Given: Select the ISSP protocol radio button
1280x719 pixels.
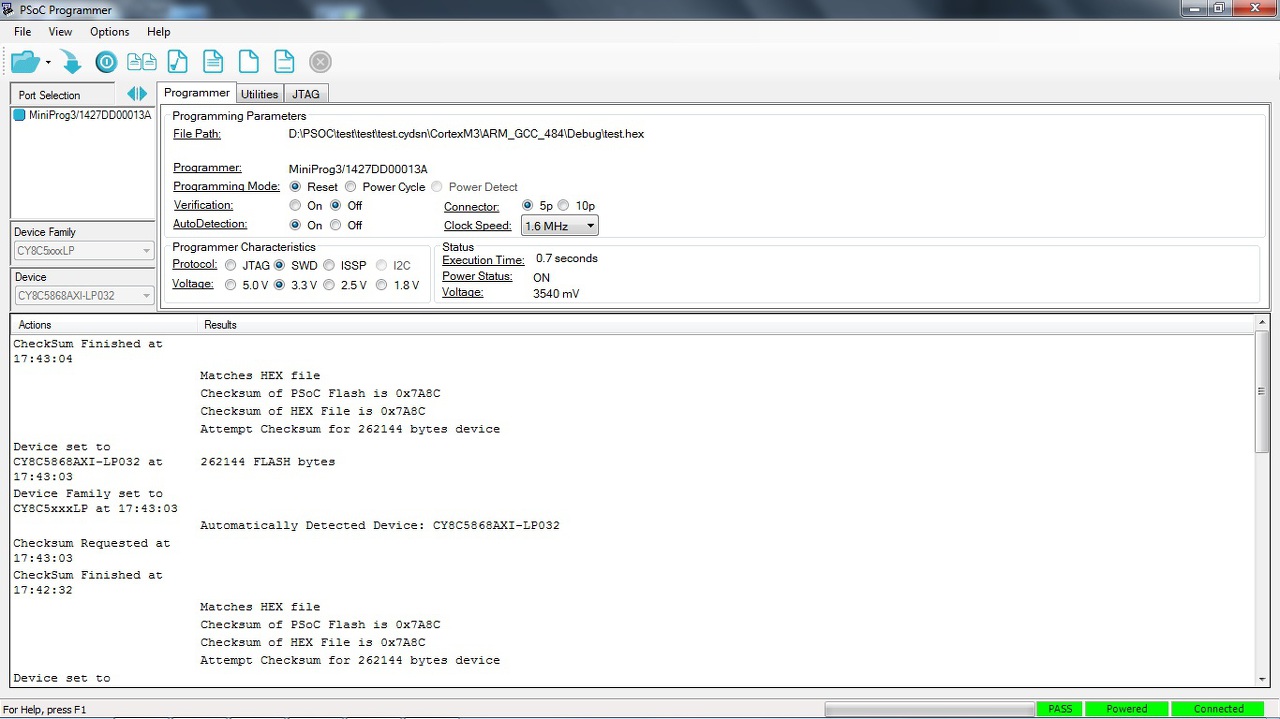Looking at the screenshot, I should (329, 266).
